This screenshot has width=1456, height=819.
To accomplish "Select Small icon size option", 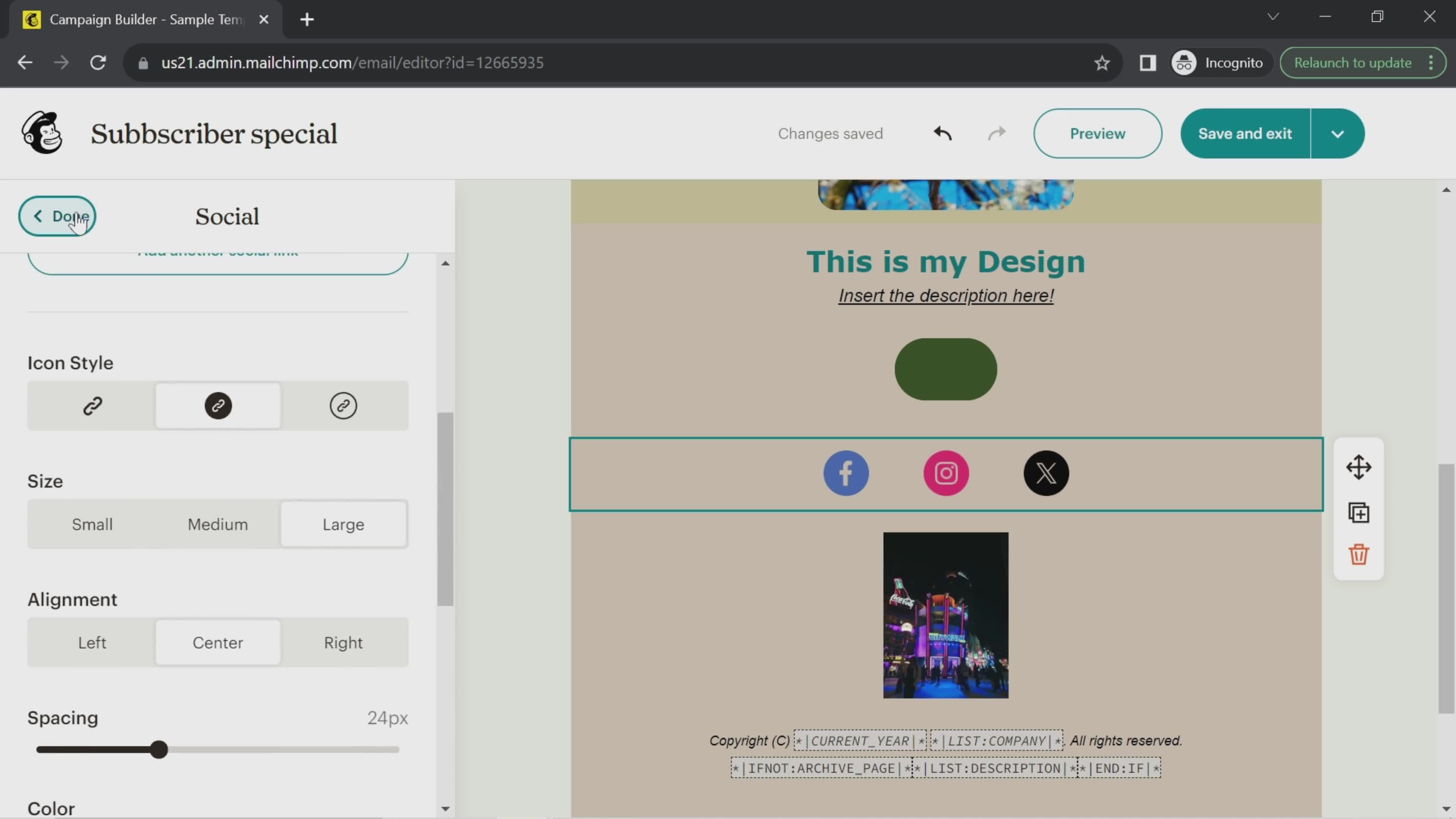I will pyautogui.click(x=92, y=524).
